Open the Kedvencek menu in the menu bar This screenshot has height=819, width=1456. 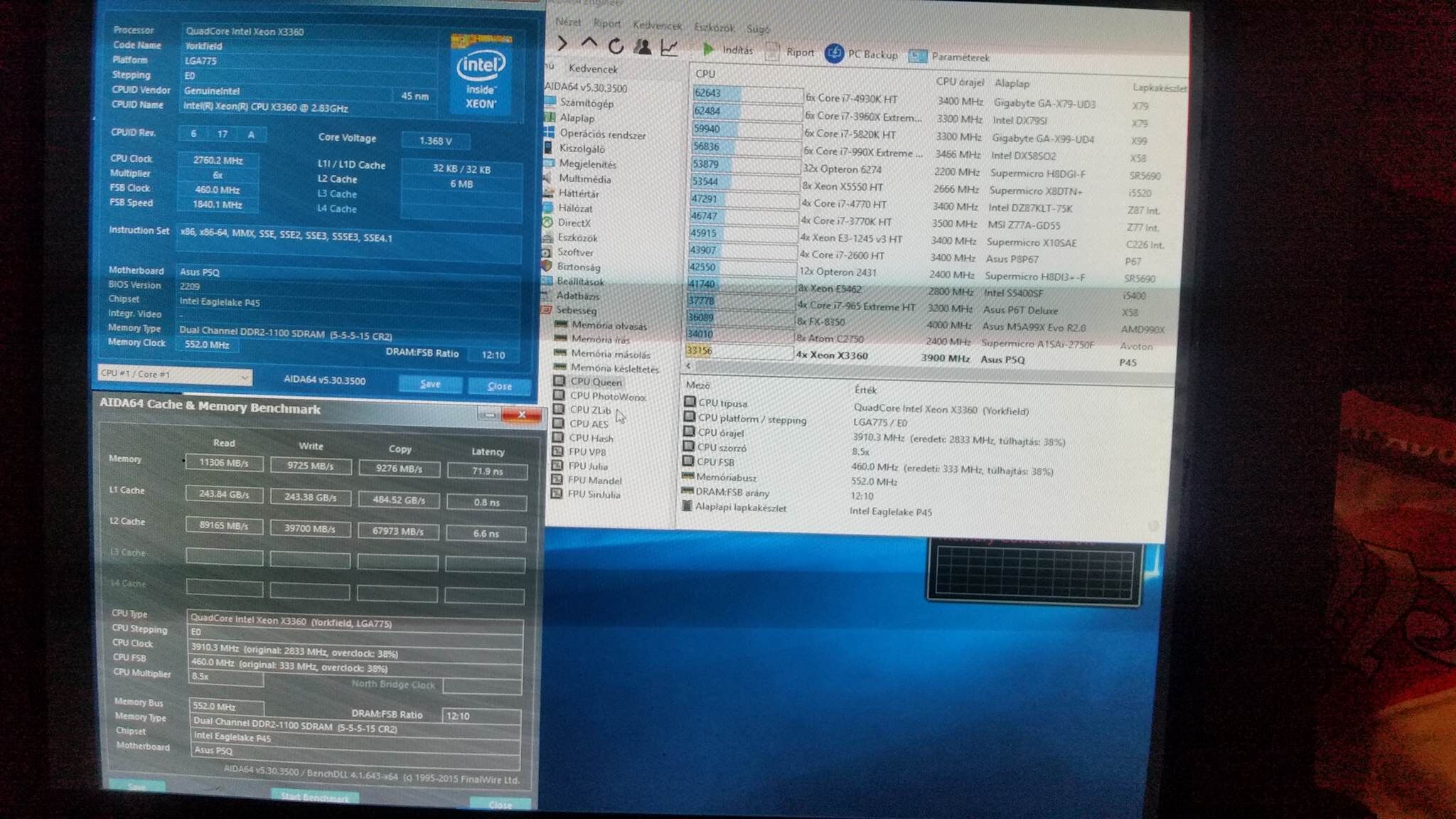tap(657, 26)
